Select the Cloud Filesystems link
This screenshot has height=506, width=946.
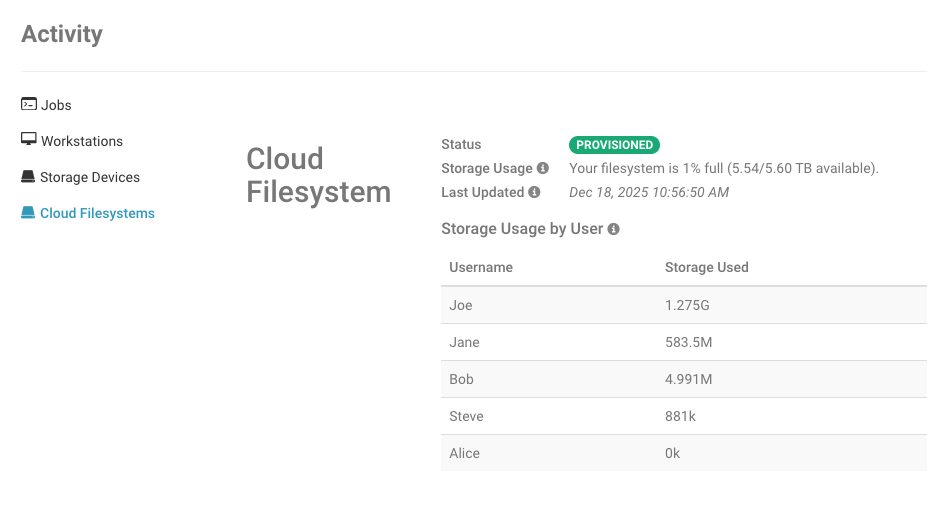pyautogui.click(x=97, y=213)
